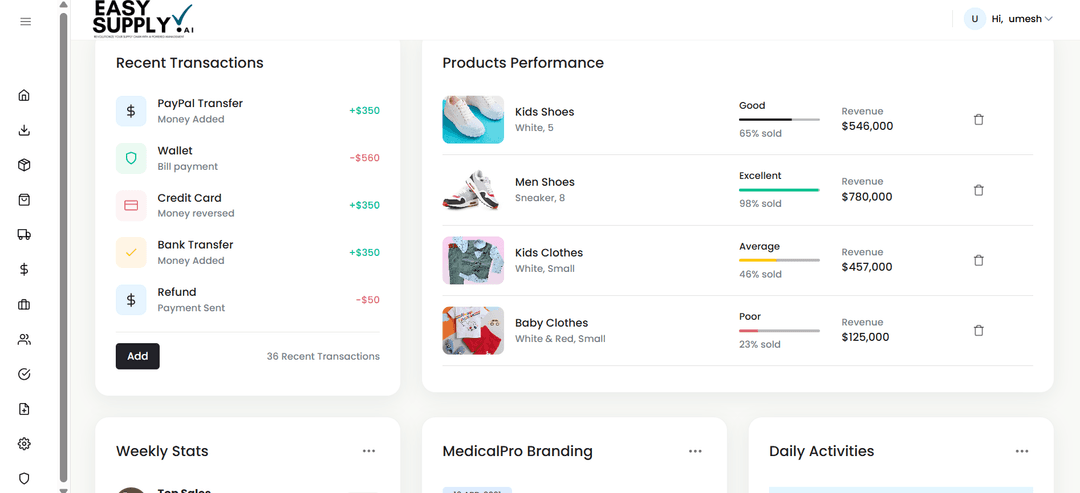The width and height of the screenshot is (1080, 493).
Task: Click the Kids Clothes product thumbnail
Action: pos(473,260)
